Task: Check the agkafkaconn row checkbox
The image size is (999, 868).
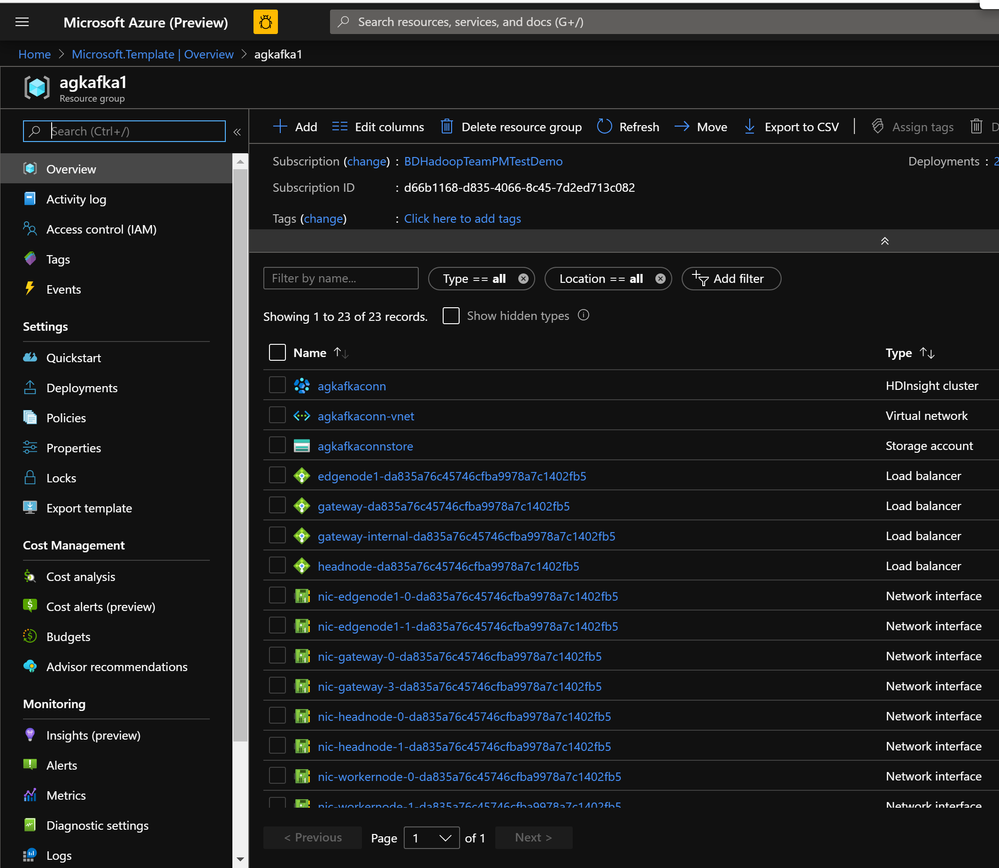Action: [277, 385]
